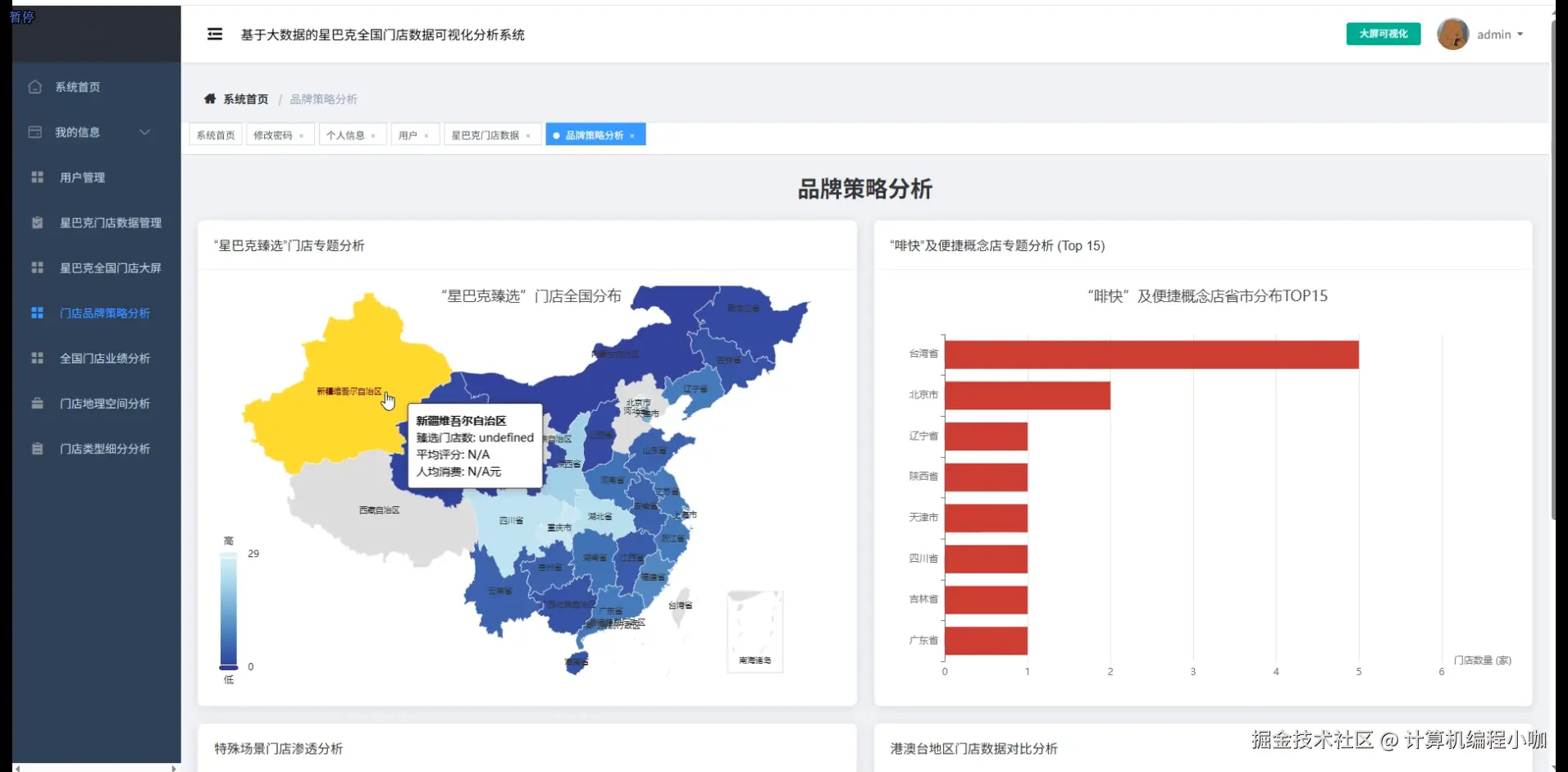Toggle the 我的信息 sidebar section
This screenshot has width=1568, height=772.
click(x=78, y=132)
